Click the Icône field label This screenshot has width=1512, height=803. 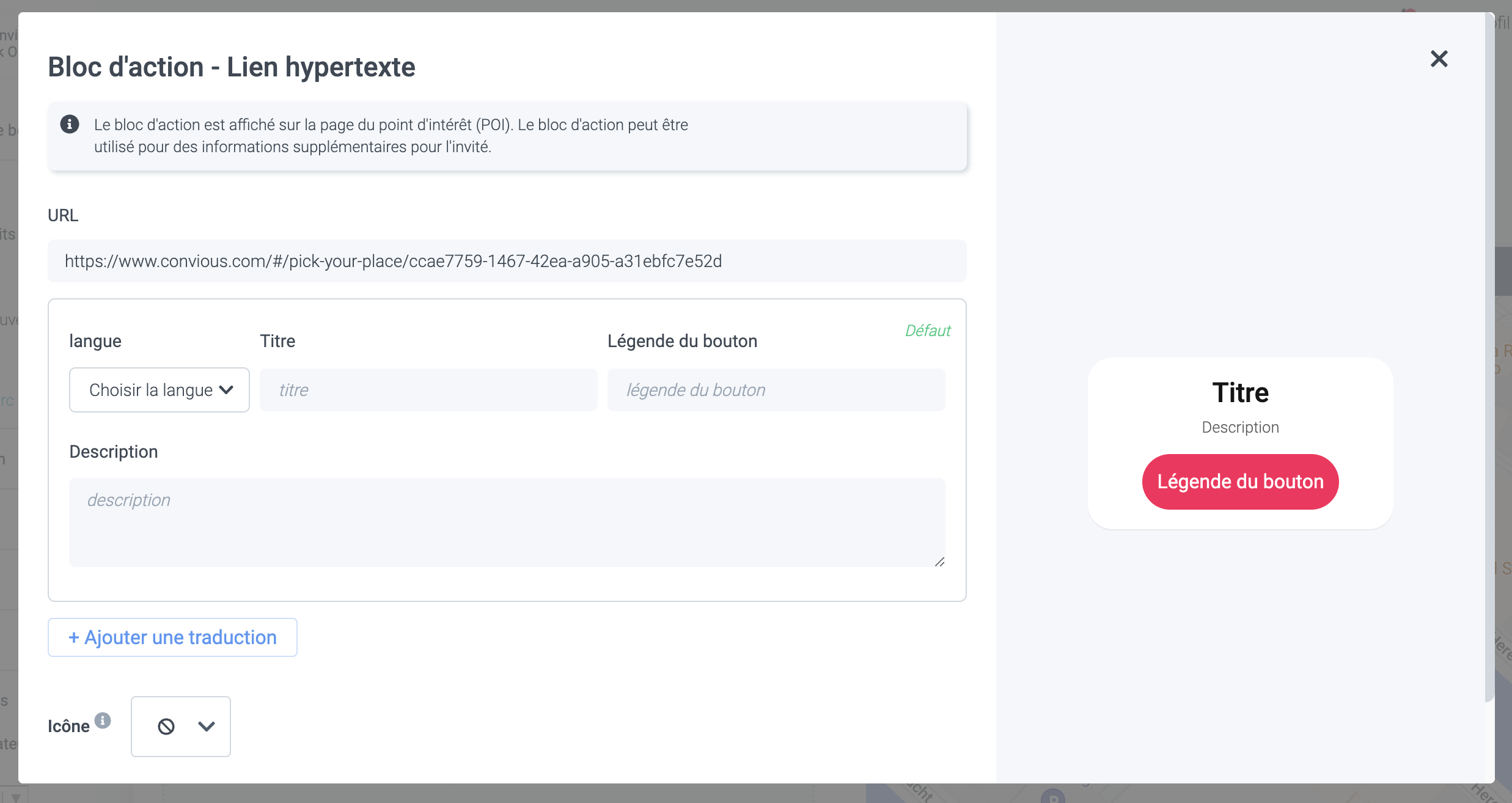tap(68, 726)
